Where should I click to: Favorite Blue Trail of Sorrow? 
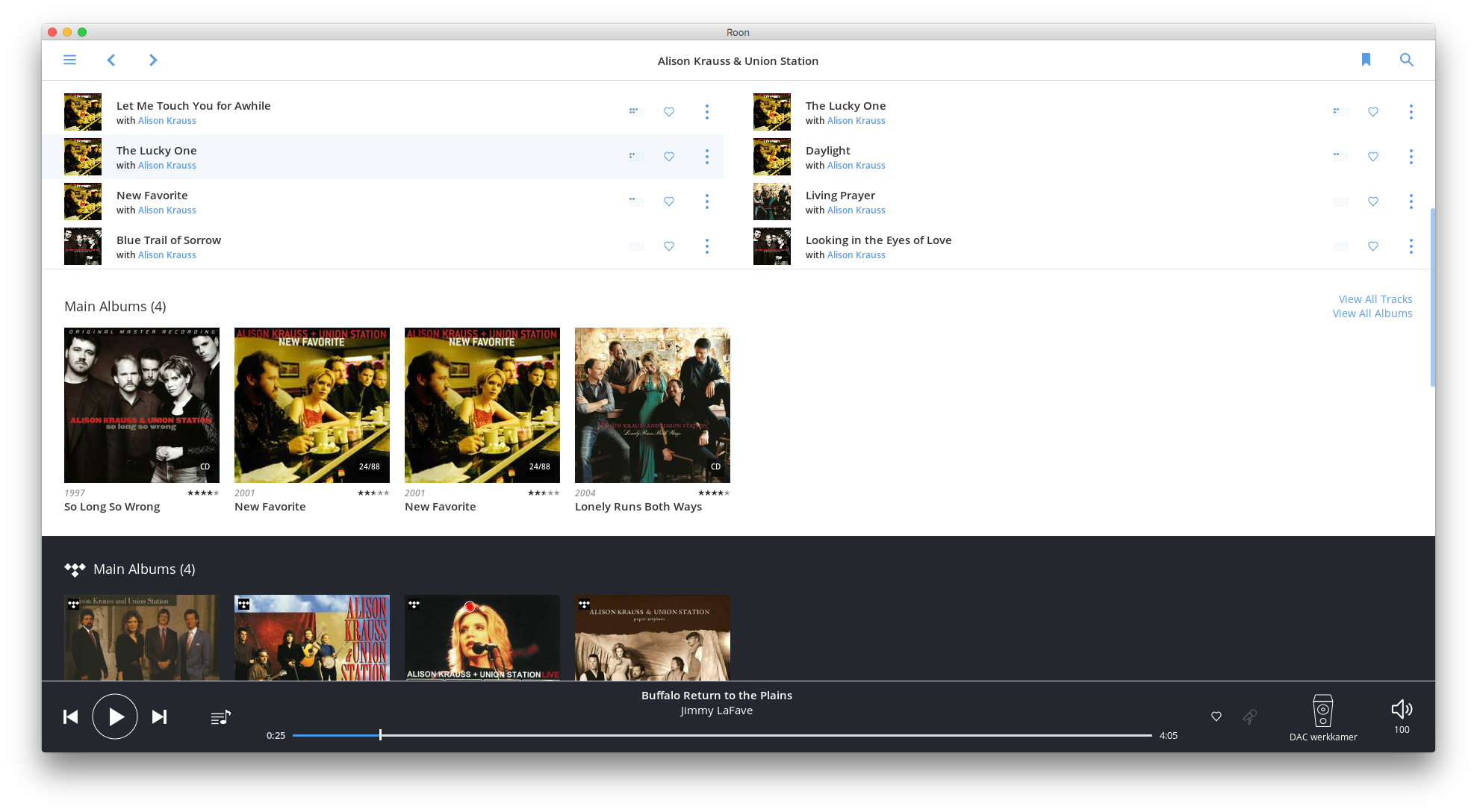tap(669, 246)
